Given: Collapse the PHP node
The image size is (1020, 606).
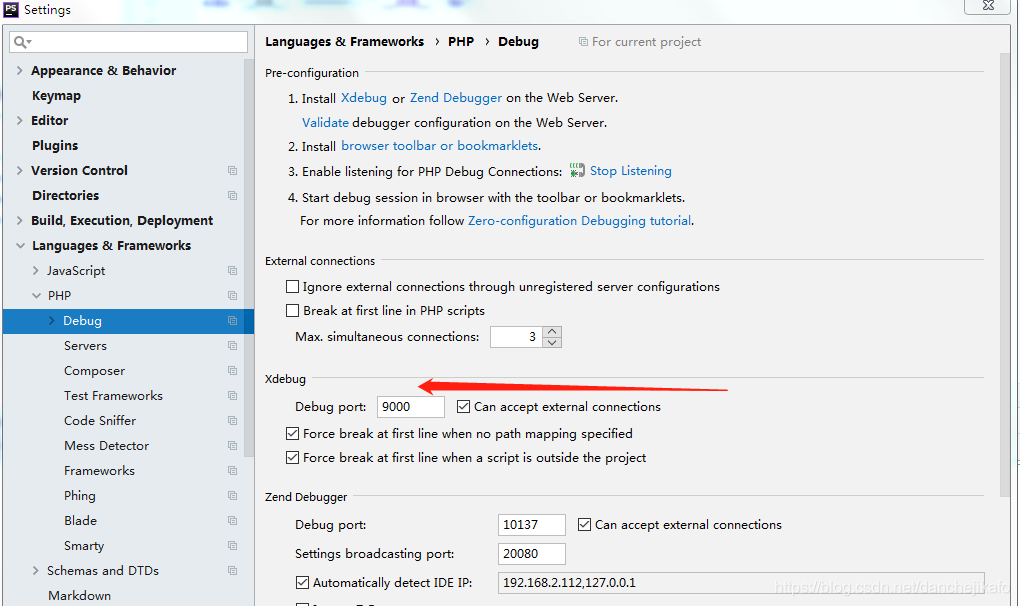Looking at the screenshot, I should click(36, 296).
